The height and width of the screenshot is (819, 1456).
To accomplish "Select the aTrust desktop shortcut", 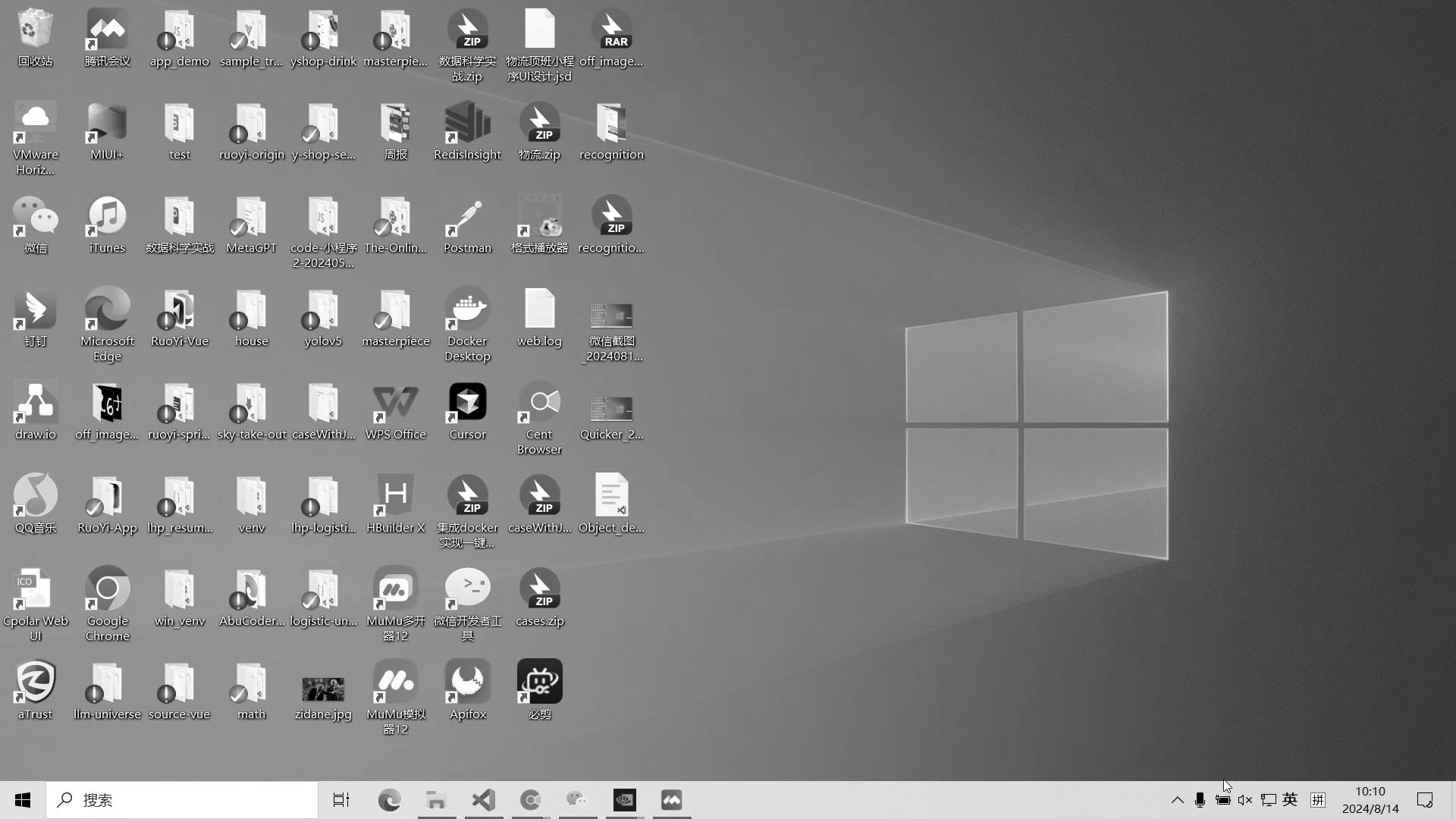I will (x=35, y=691).
